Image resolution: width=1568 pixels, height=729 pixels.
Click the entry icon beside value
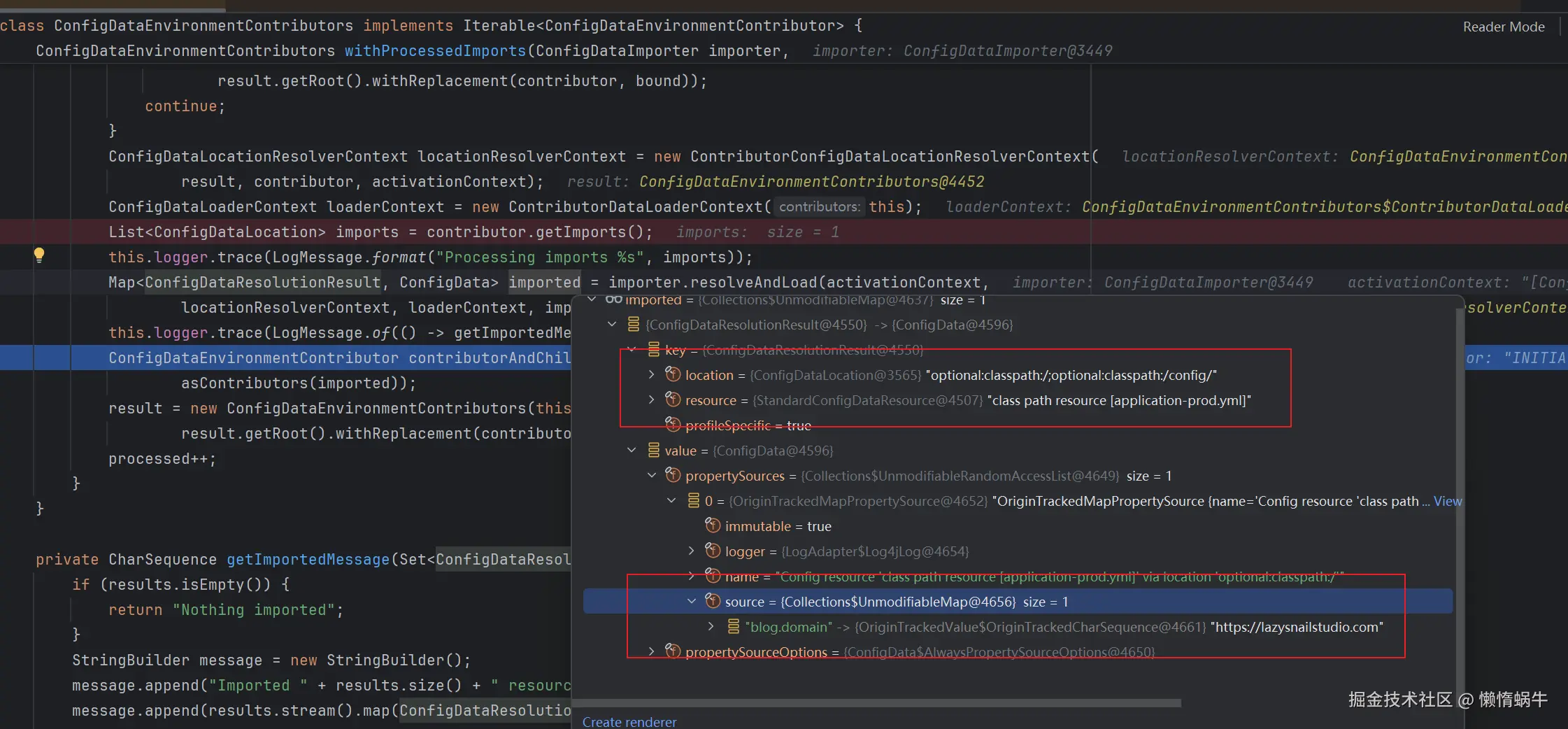point(654,451)
